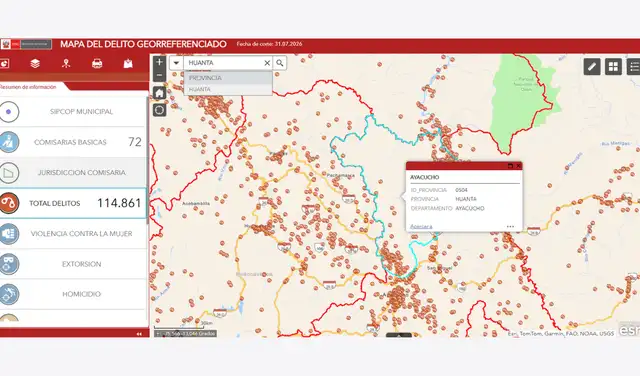Click the Violencia contra la Mujer icon
This screenshot has height=376, width=640.
click(x=9, y=234)
